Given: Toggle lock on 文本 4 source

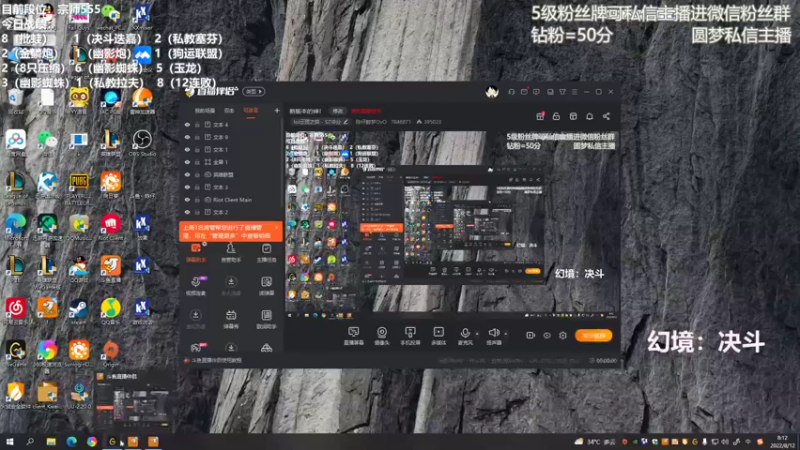Looking at the screenshot, I should (197, 124).
